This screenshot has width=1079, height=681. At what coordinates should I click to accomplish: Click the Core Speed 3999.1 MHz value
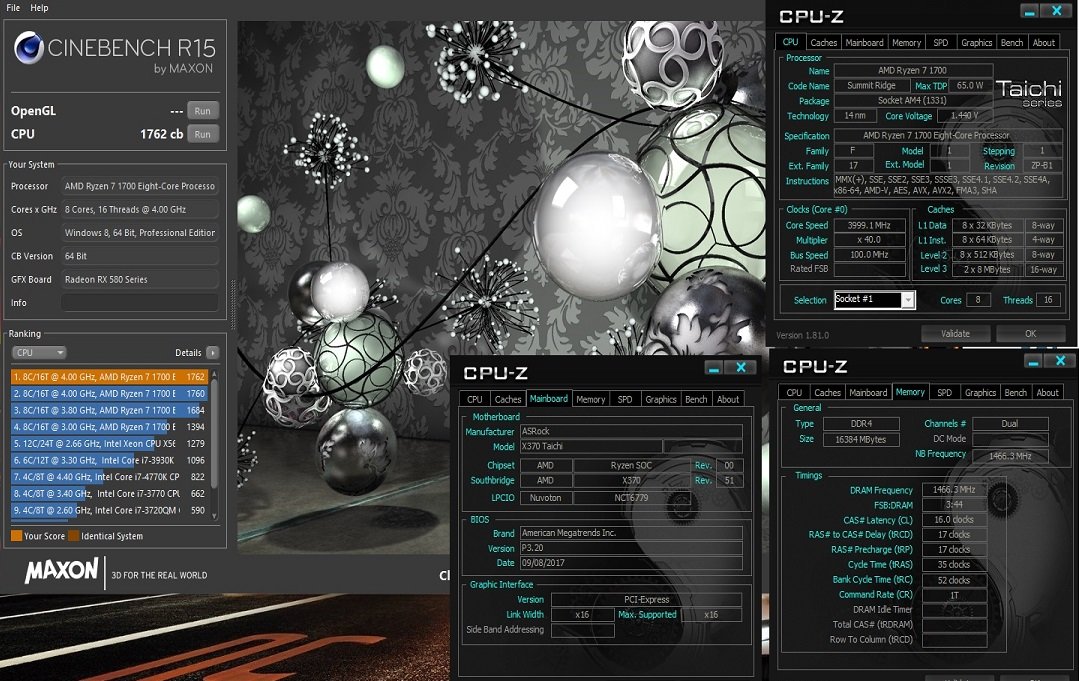(x=870, y=225)
